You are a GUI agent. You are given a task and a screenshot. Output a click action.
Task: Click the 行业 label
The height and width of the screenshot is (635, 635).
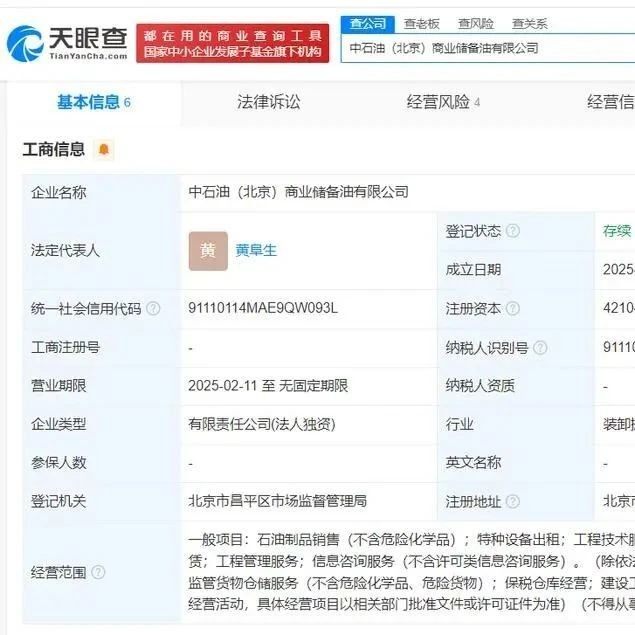click(459, 424)
